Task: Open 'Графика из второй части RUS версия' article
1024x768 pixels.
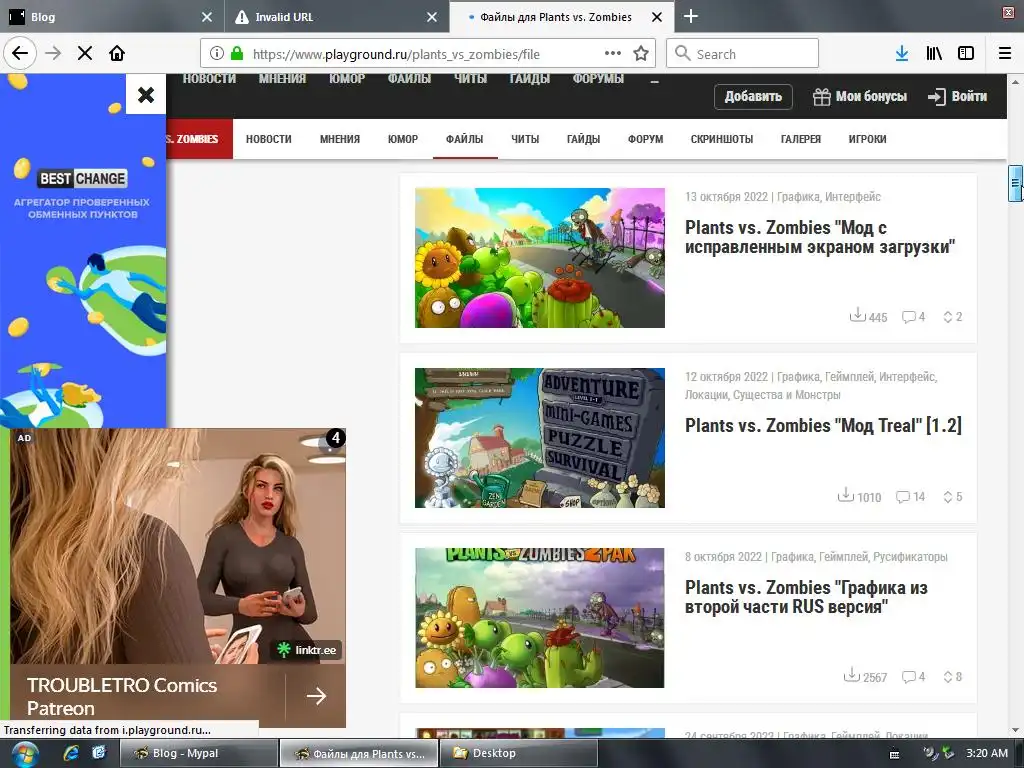Action: coord(806,597)
